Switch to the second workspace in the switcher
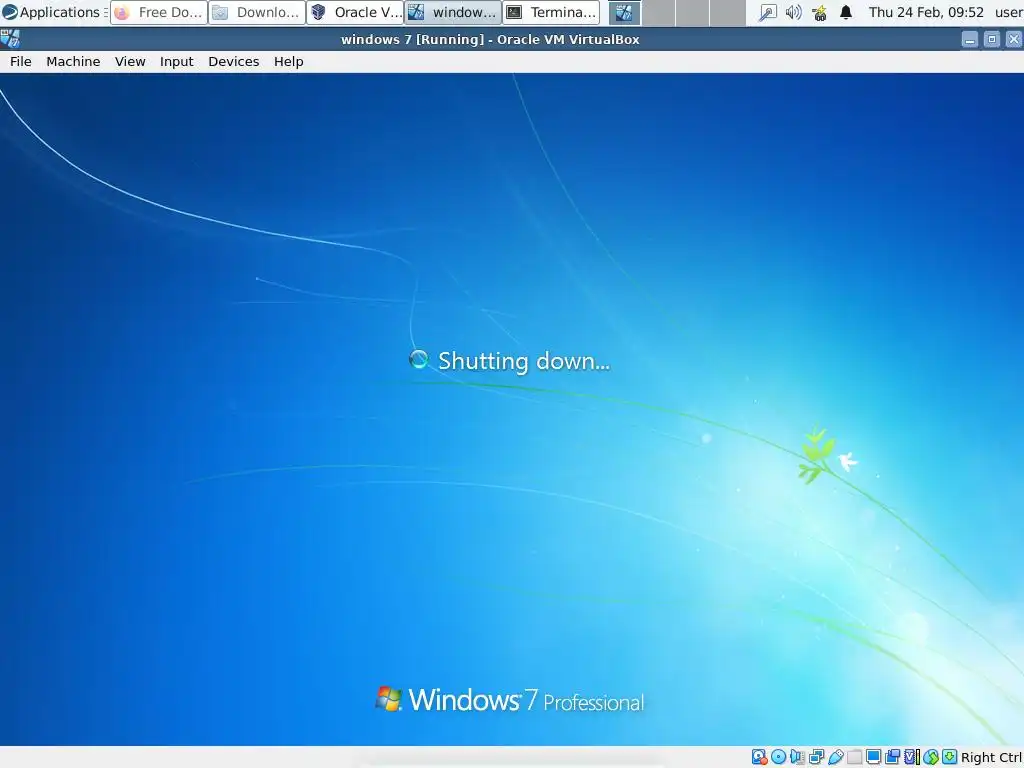The image size is (1024, 768). 658,12
